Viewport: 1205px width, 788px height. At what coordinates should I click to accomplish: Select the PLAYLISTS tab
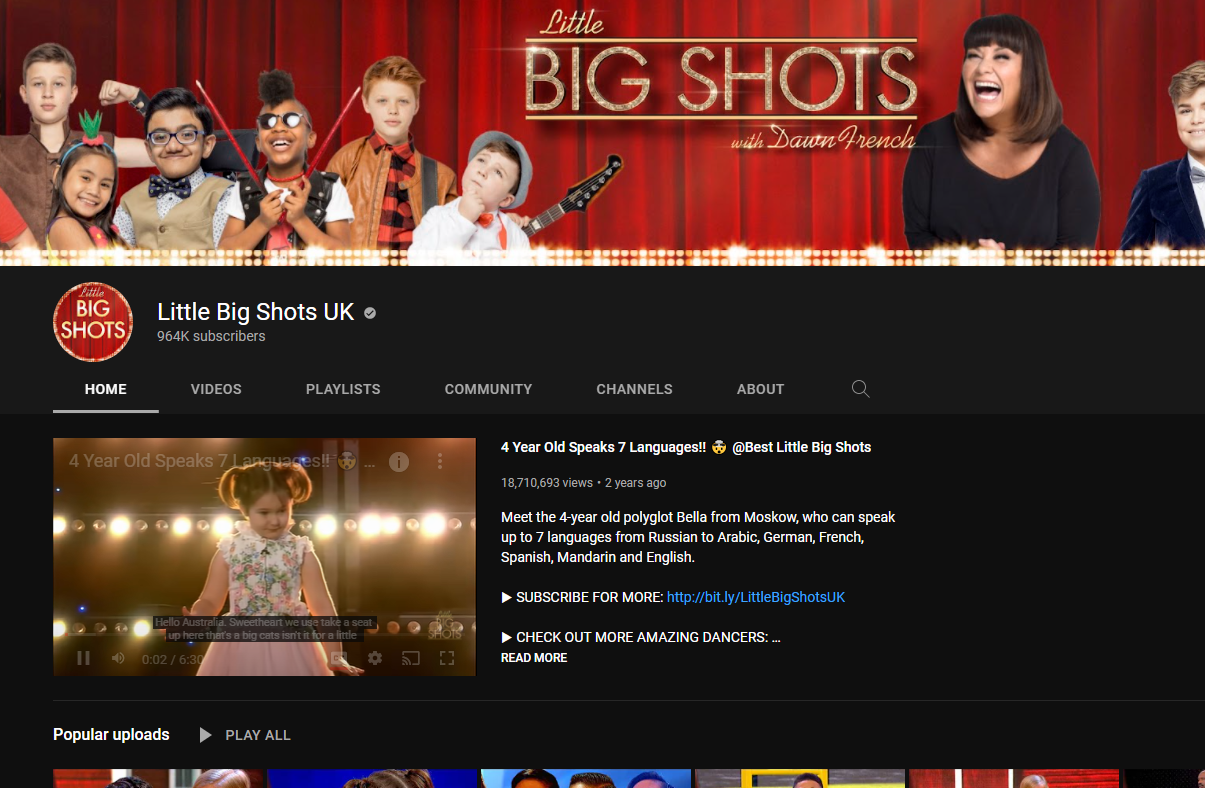pos(343,389)
